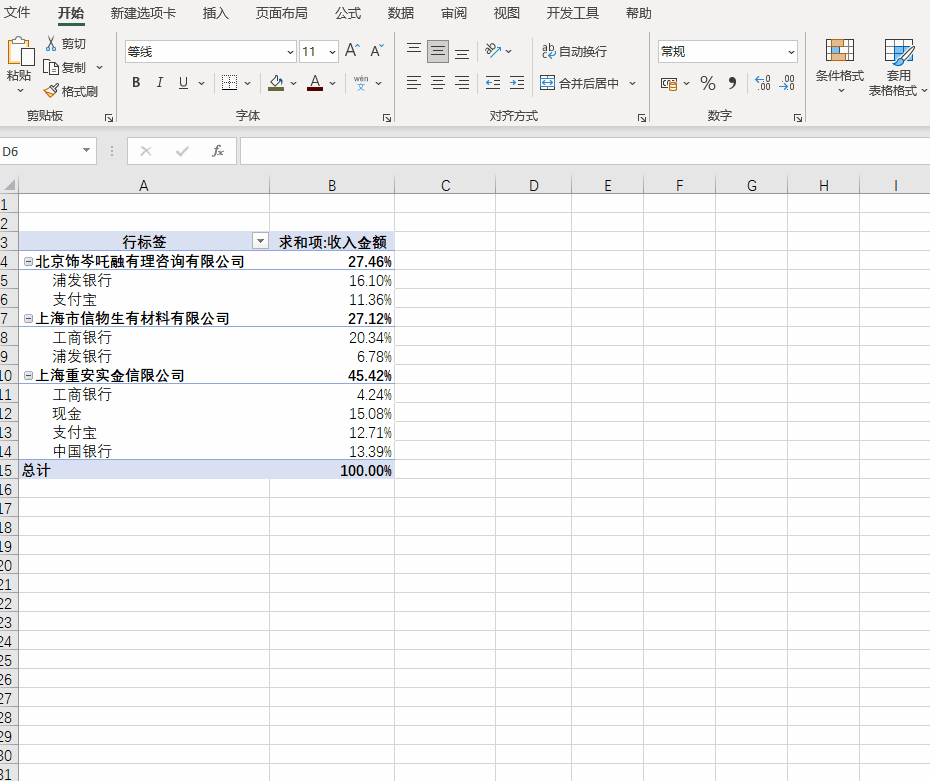Switch to the 页面布局 tab

[x=281, y=13]
